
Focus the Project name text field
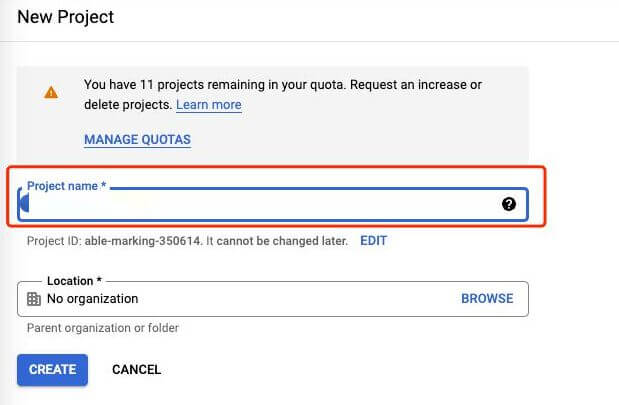tap(260, 205)
